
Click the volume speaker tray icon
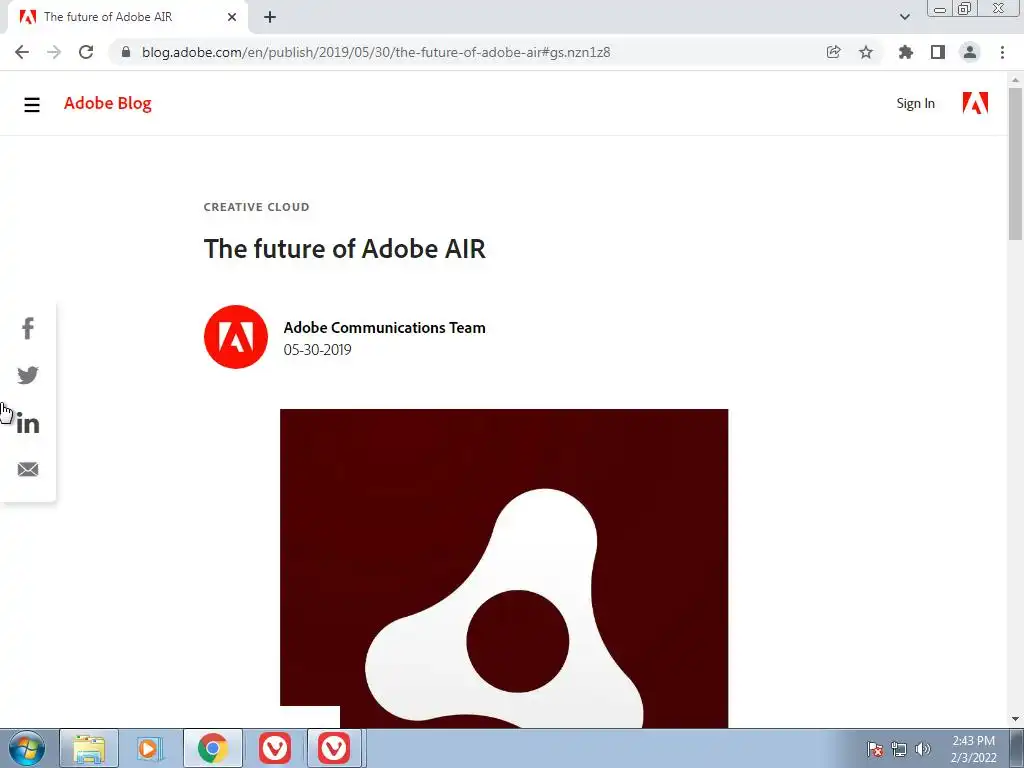coord(923,749)
